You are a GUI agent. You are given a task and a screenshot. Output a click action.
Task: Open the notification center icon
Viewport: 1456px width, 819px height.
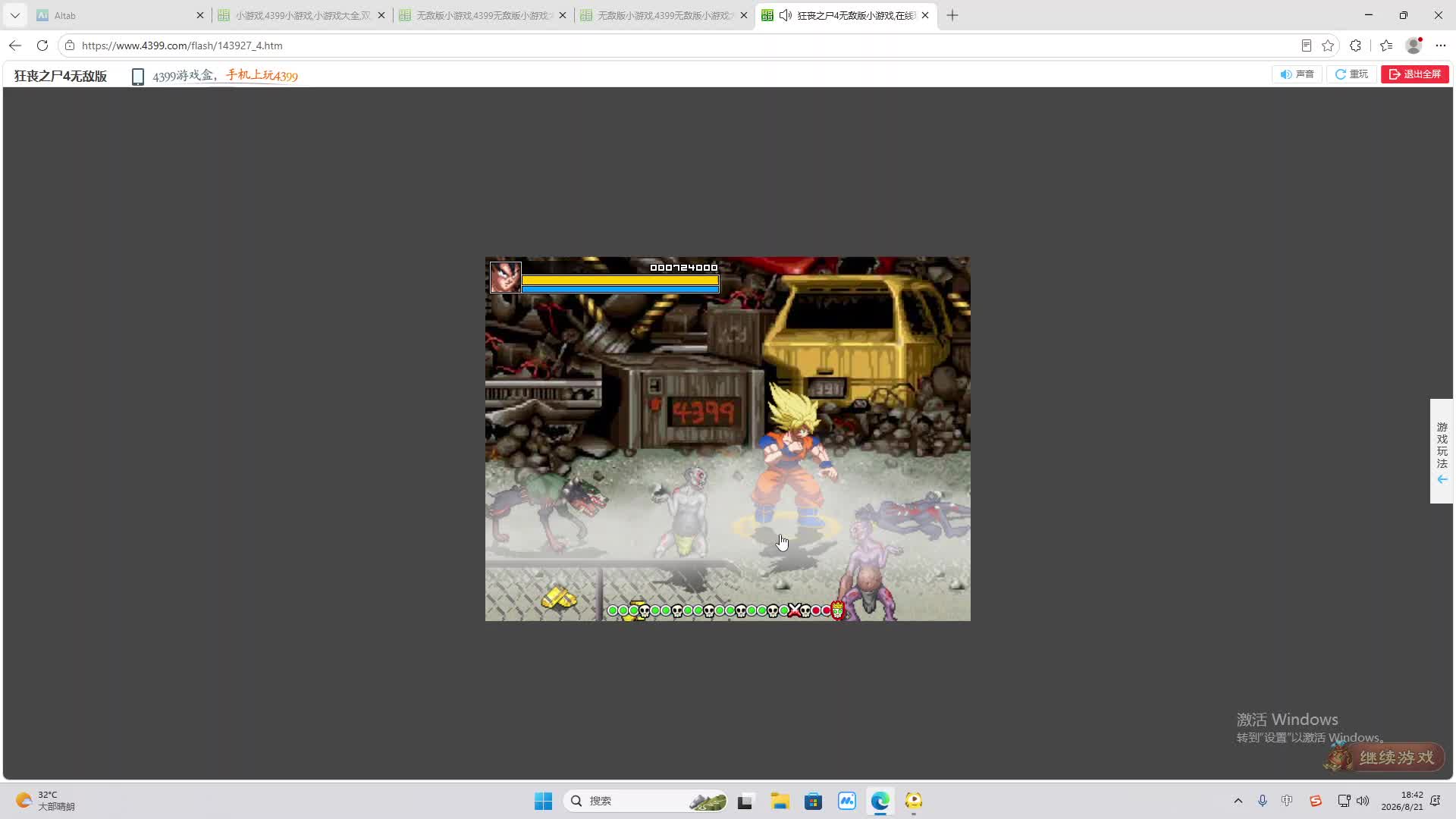click(1436, 801)
